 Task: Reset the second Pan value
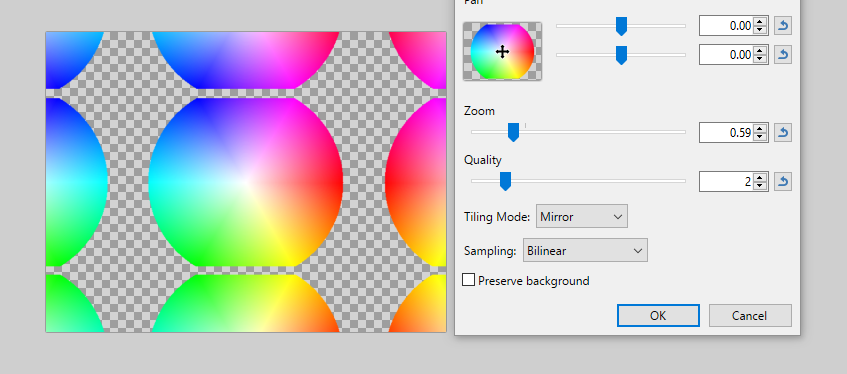click(783, 55)
